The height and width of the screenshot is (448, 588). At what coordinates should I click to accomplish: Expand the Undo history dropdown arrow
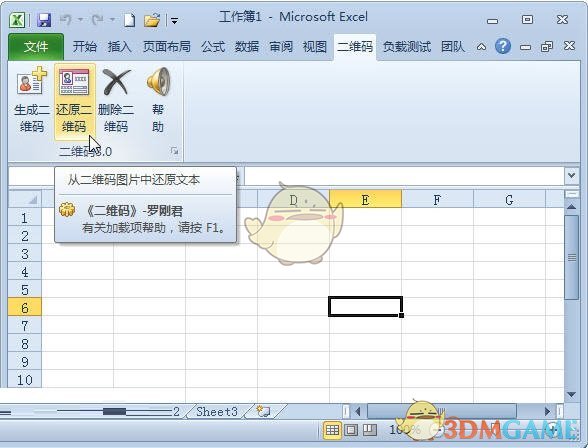(80, 19)
